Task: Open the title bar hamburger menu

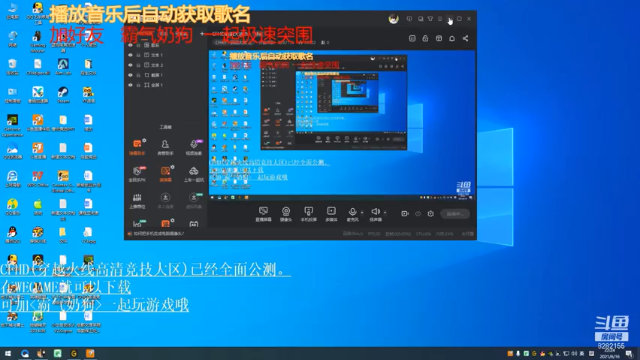Action: point(440,19)
